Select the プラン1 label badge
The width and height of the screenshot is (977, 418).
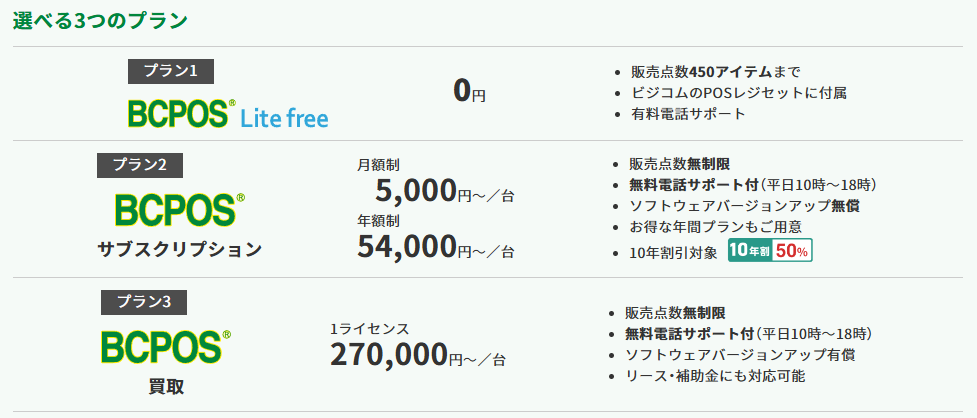point(171,71)
